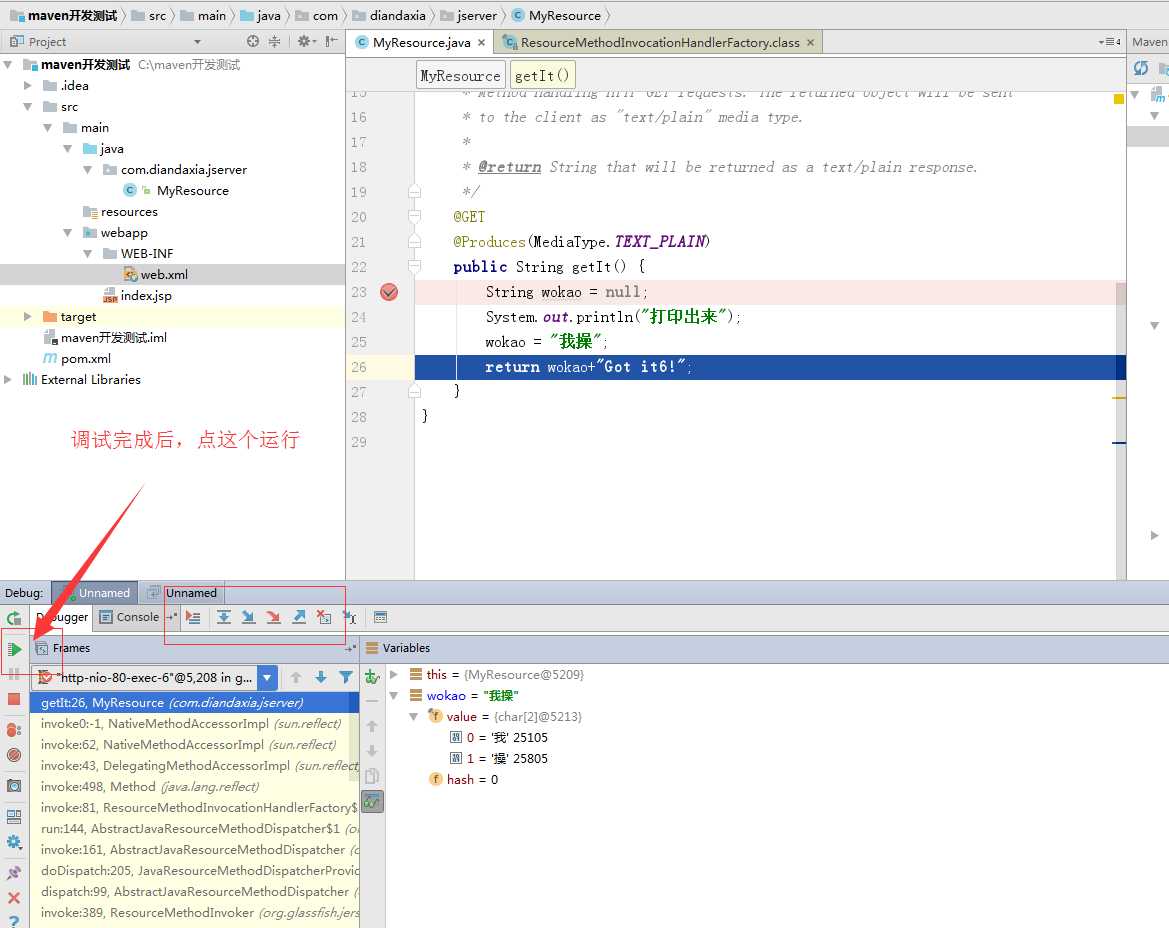Viewport: 1169px width, 928px height.
Task: Toggle breakpoint on line 23
Action: tap(389, 292)
